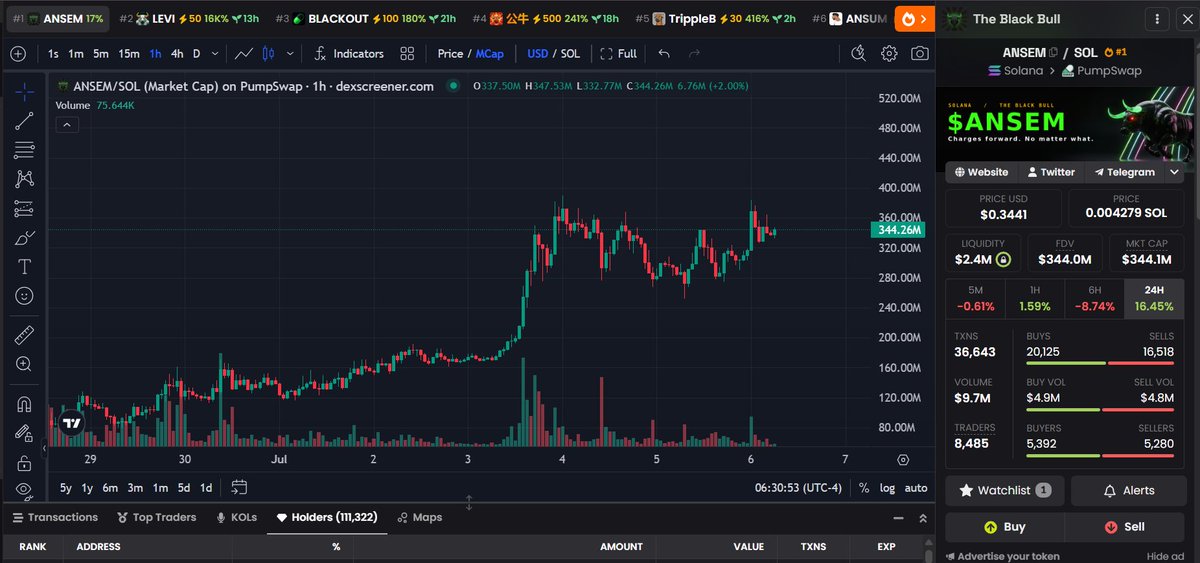Copy the ANSEM token address icon

coord(1053,52)
